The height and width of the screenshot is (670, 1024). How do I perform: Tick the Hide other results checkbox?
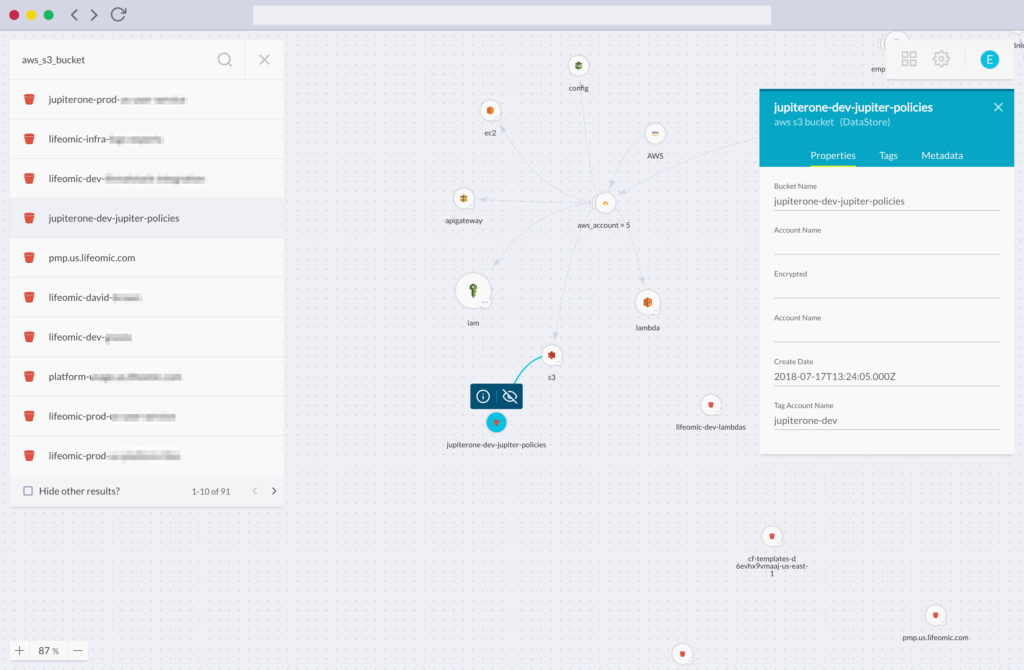click(28, 491)
